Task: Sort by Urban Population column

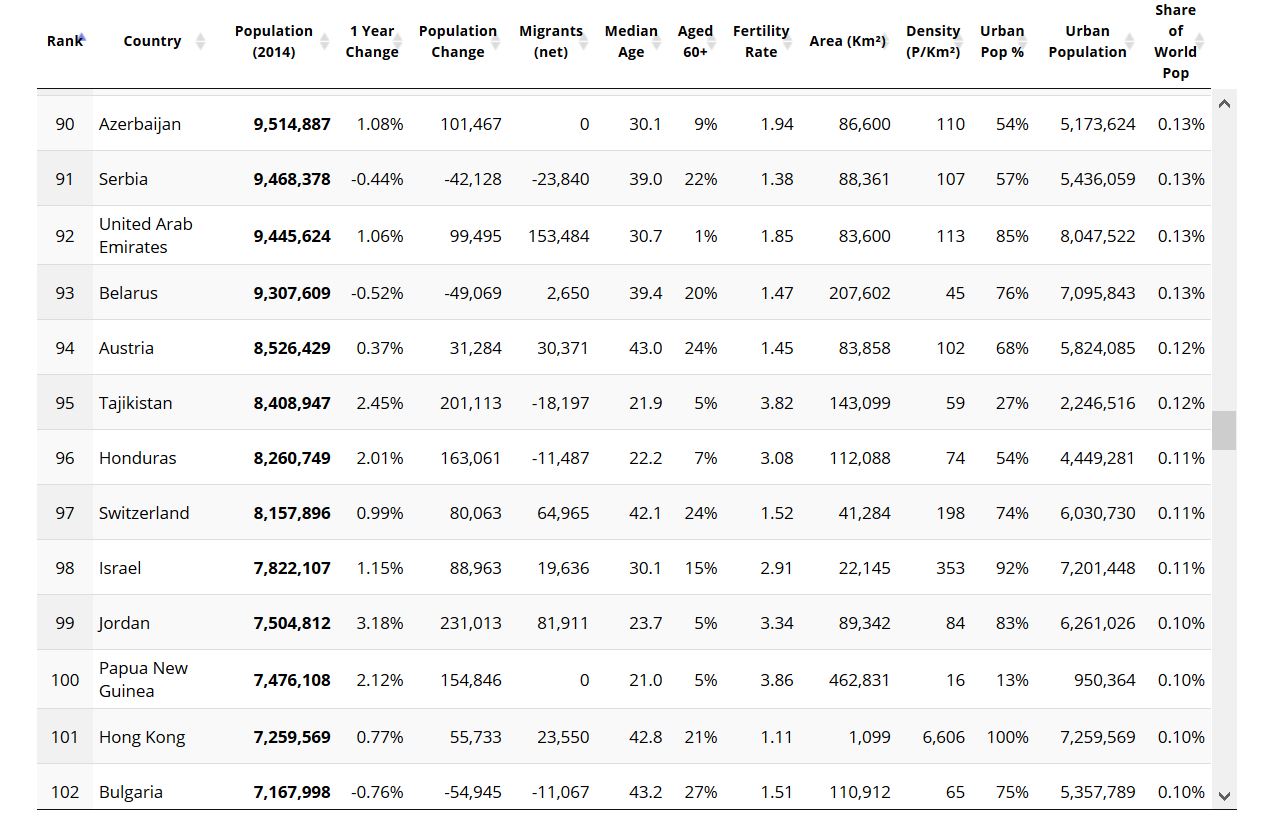Action: (x=1088, y=41)
